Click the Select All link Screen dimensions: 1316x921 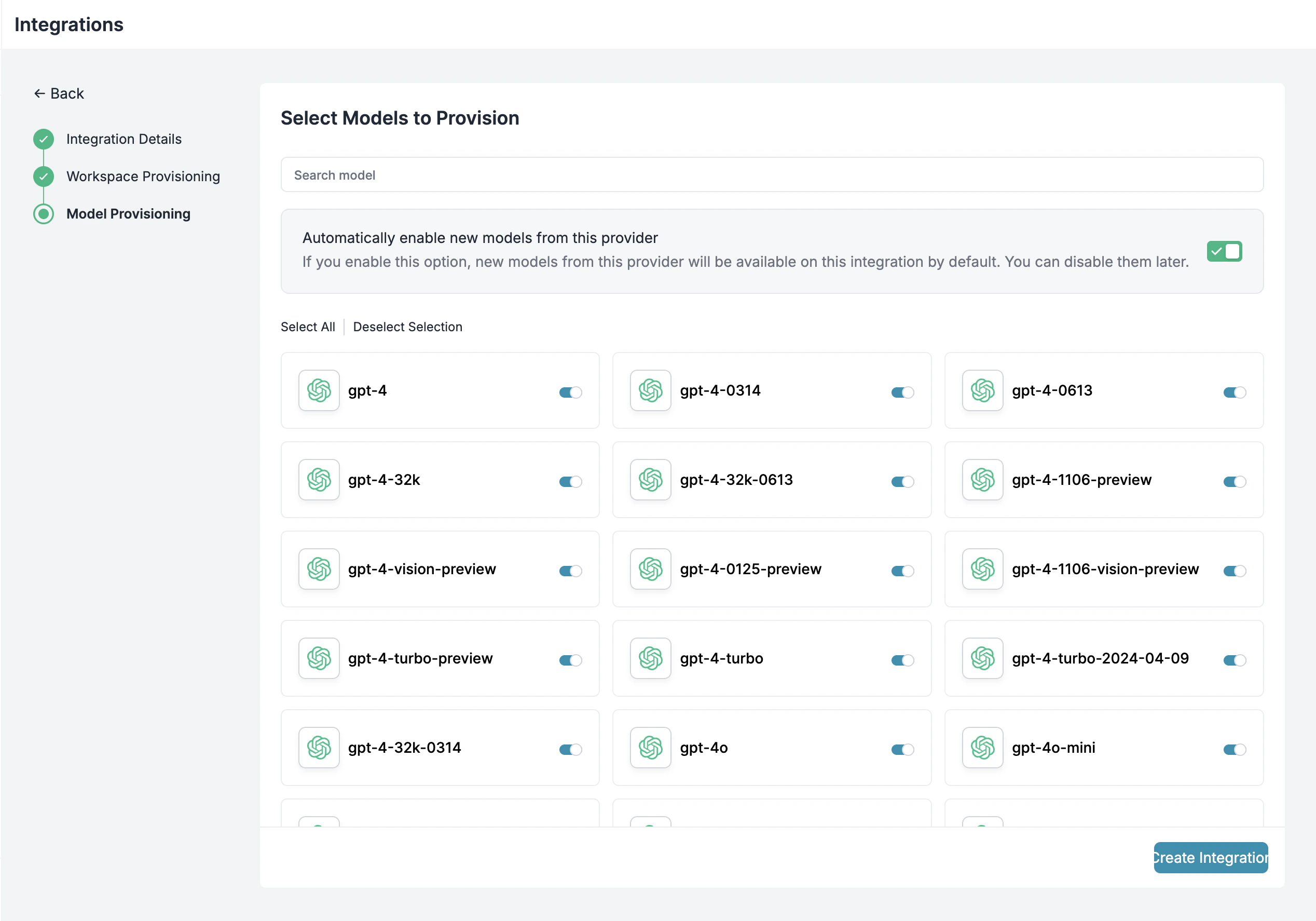pyautogui.click(x=308, y=327)
